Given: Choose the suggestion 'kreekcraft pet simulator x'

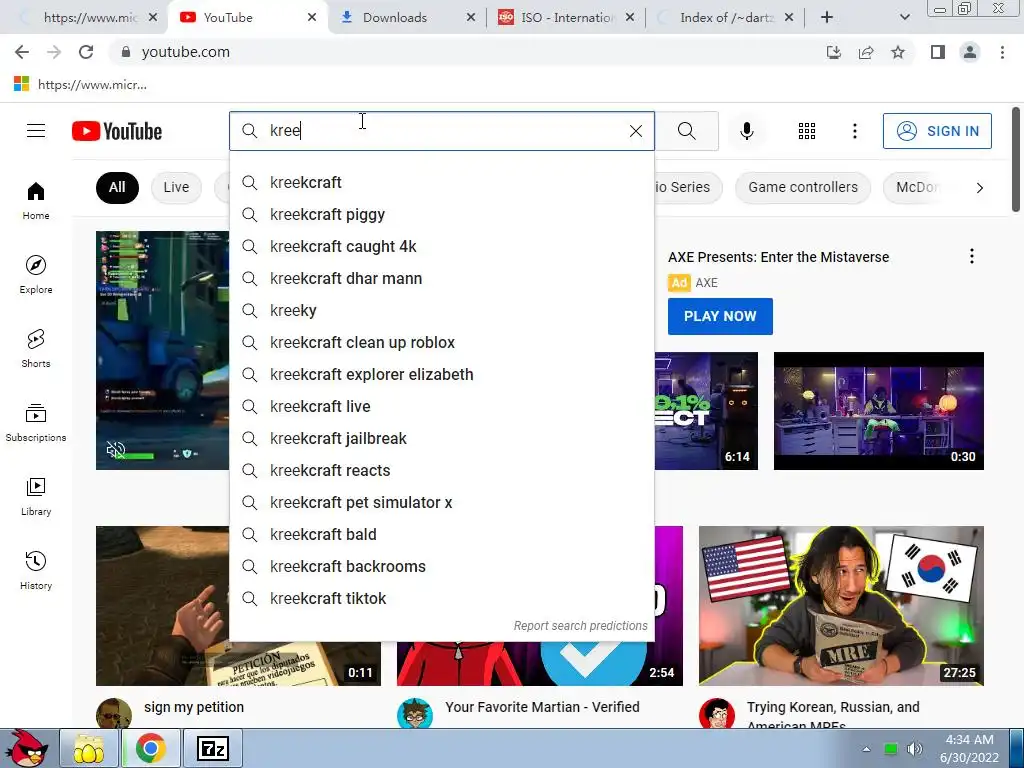Looking at the screenshot, I should [x=441, y=502].
